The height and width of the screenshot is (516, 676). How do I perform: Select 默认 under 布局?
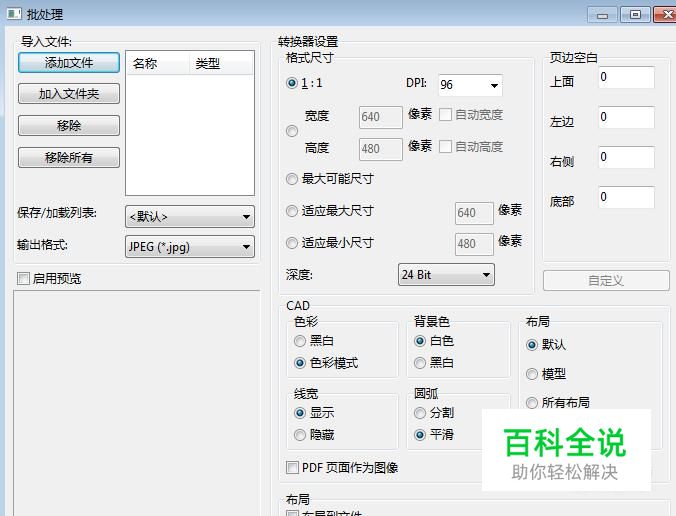pyautogui.click(x=532, y=345)
